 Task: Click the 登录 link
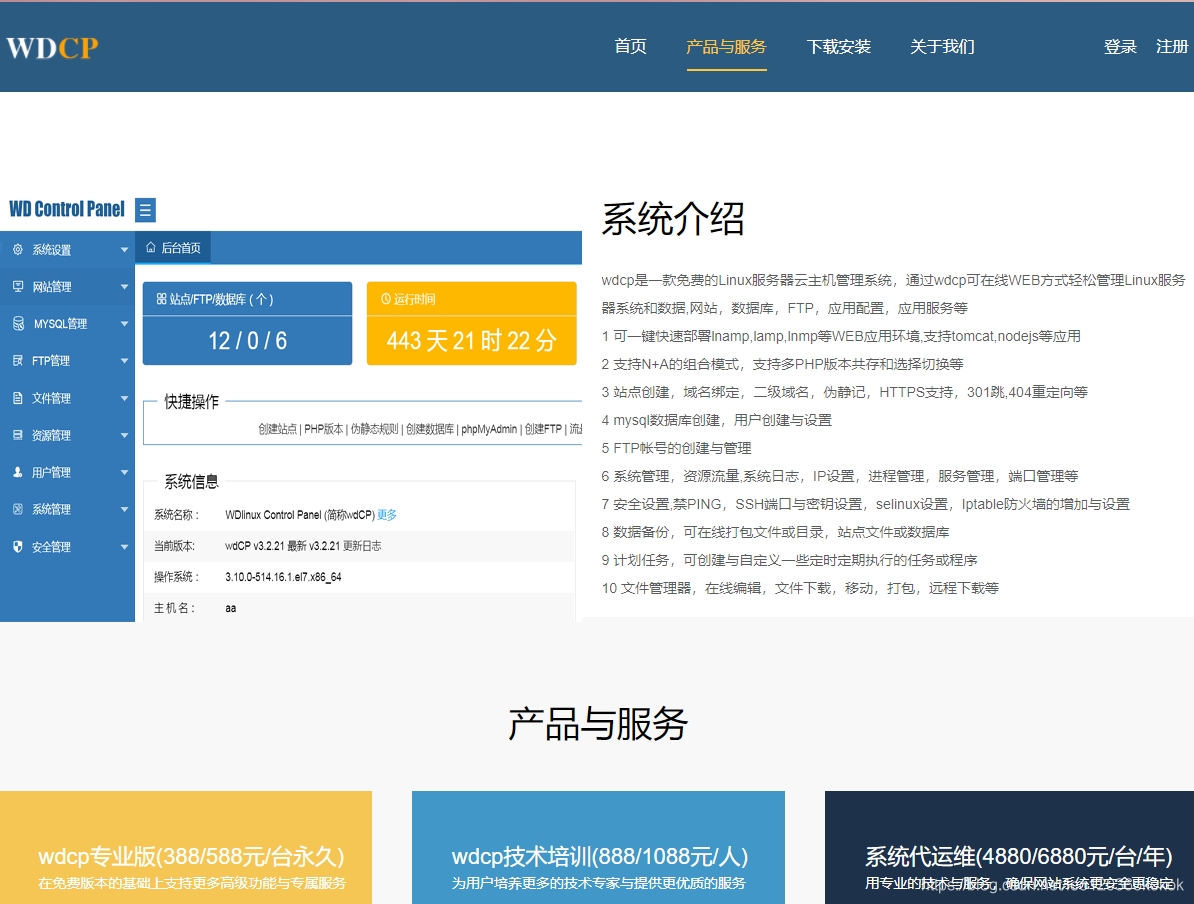click(1120, 46)
